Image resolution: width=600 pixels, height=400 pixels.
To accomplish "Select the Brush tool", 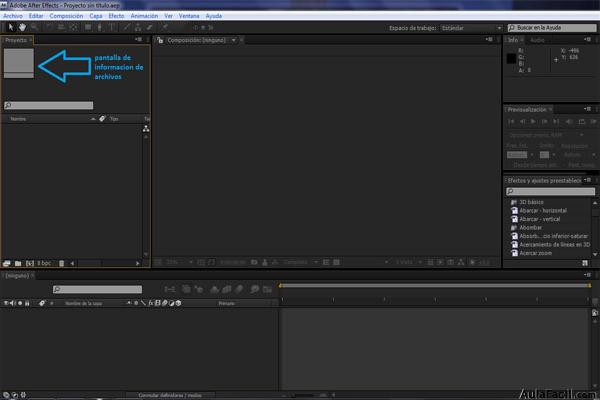I will pos(127,27).
